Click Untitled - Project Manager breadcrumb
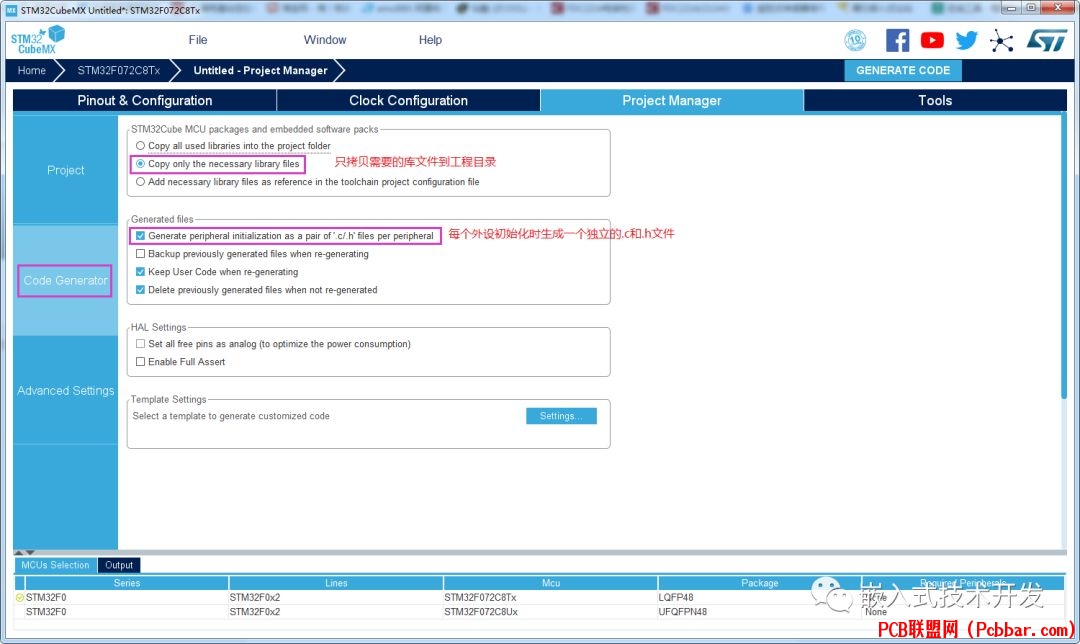 (260, 70)
